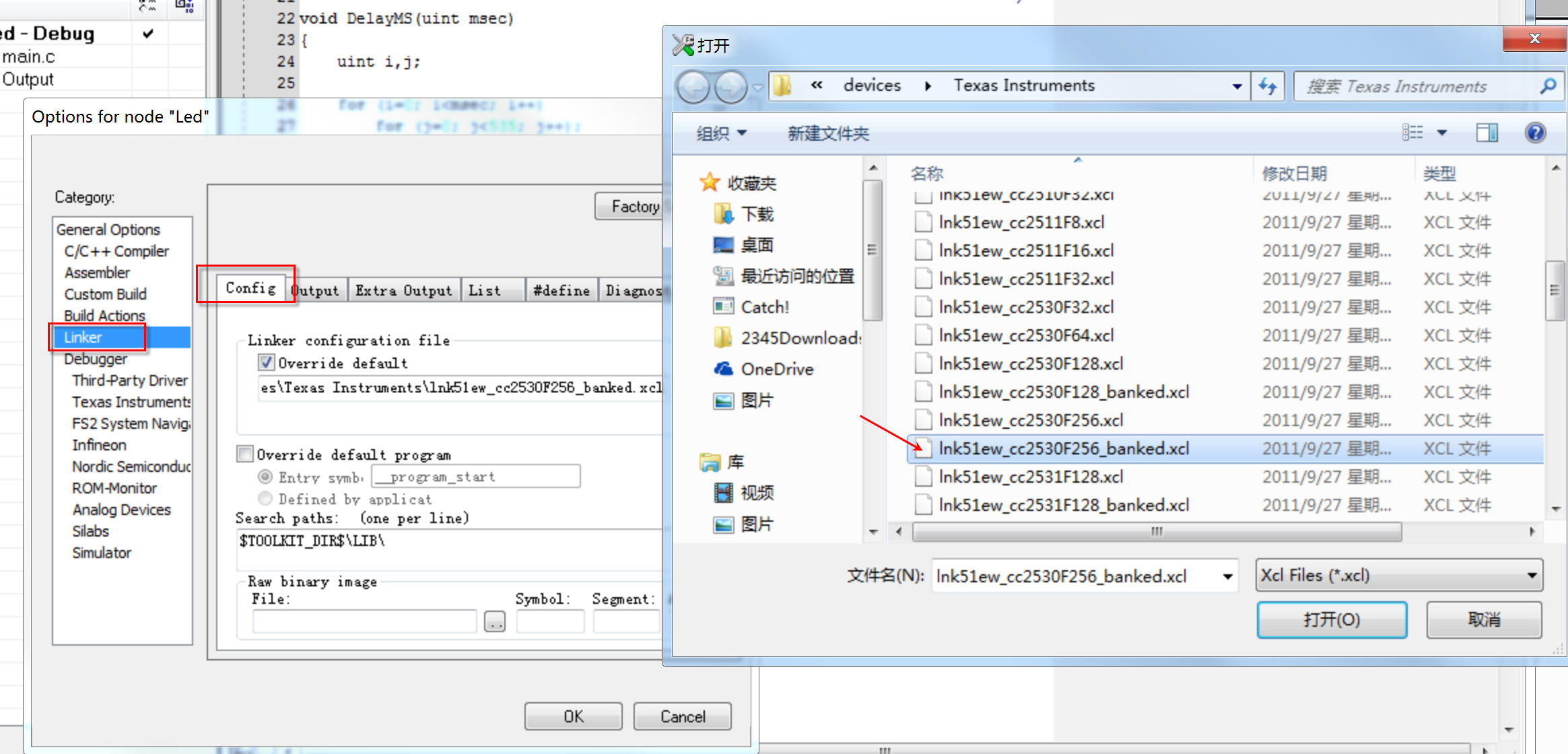Switch to the Extra Output tab
Image resolution: width=1568 pixels, height=754 pixels.
403,290
